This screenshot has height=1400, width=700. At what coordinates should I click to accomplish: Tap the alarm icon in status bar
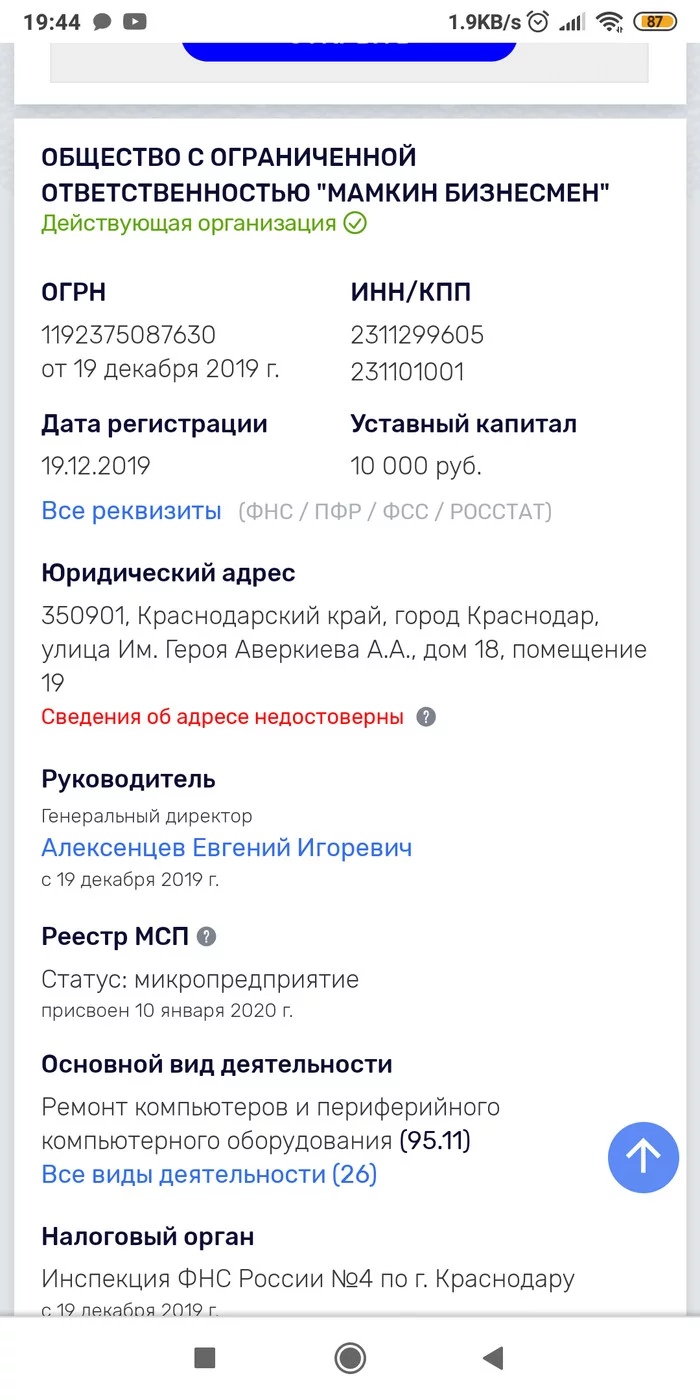(x=538, y=21)
